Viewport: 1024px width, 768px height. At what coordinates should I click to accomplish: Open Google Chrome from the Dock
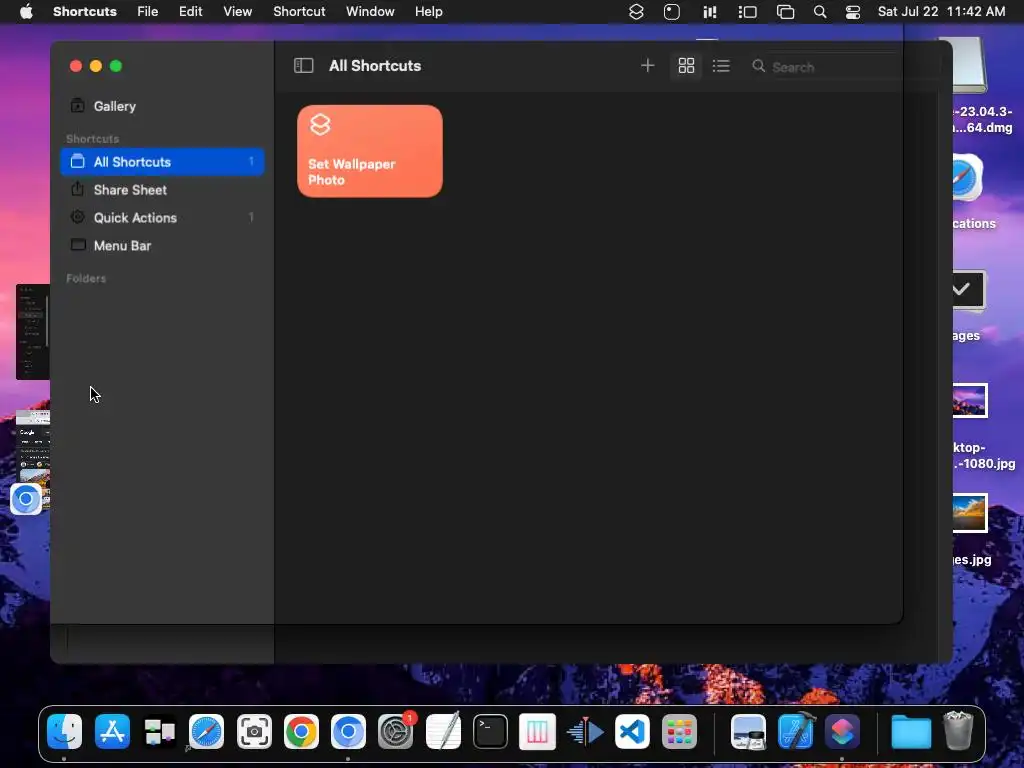pyautogui.click(x=301, y=731)
